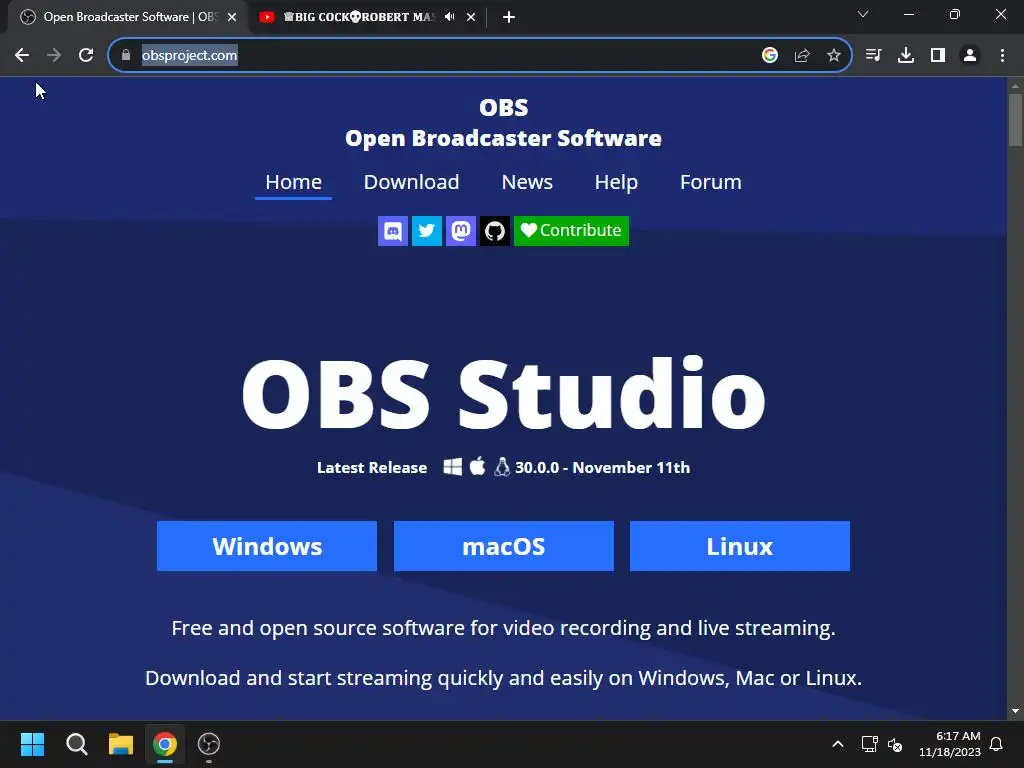The image size is (1024, 768).
Task: Mute the YouTube tab audio icon
Action: point(449,17)
